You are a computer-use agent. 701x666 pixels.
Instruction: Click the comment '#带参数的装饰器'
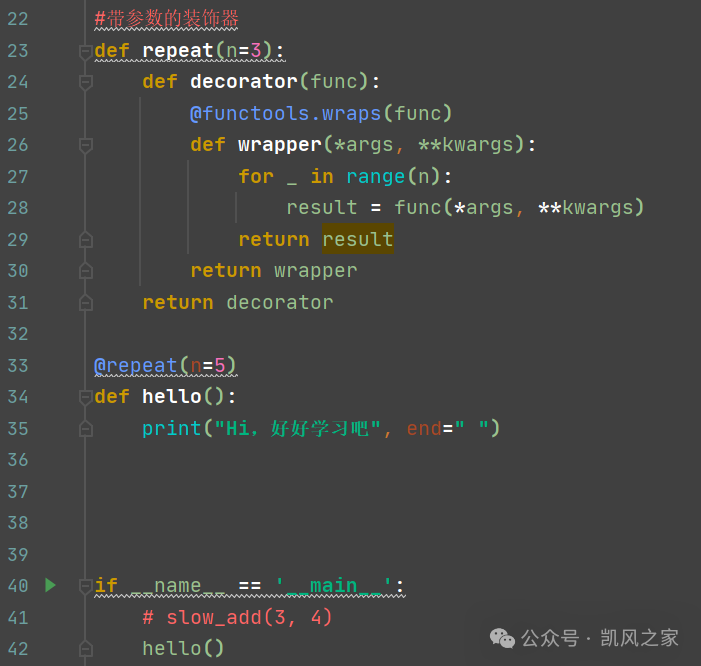pyautogui.click(x=166, y=19)
